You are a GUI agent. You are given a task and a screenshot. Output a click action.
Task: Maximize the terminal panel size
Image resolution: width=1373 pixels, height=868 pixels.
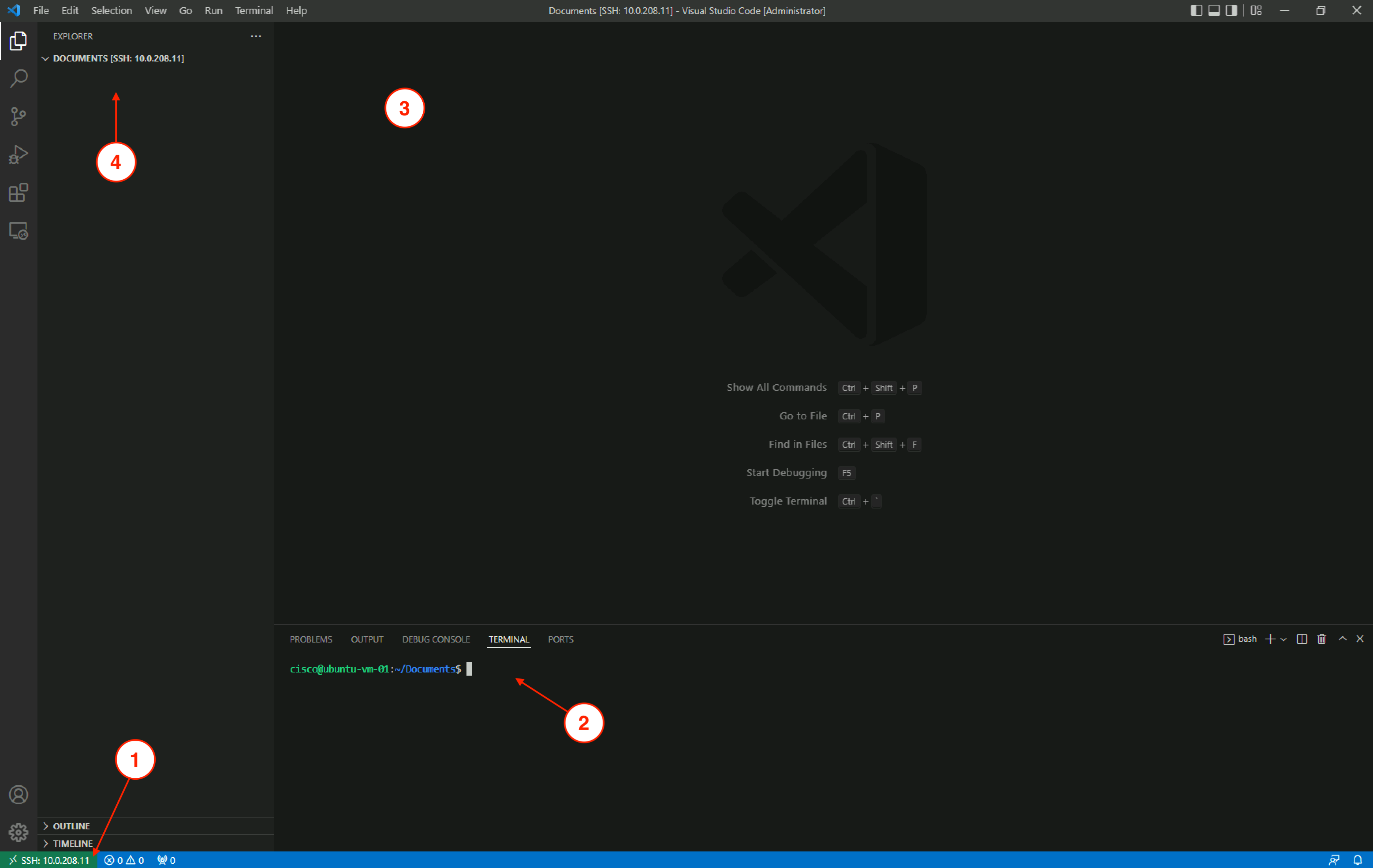pyautogui.click(x=1342, y=638)
